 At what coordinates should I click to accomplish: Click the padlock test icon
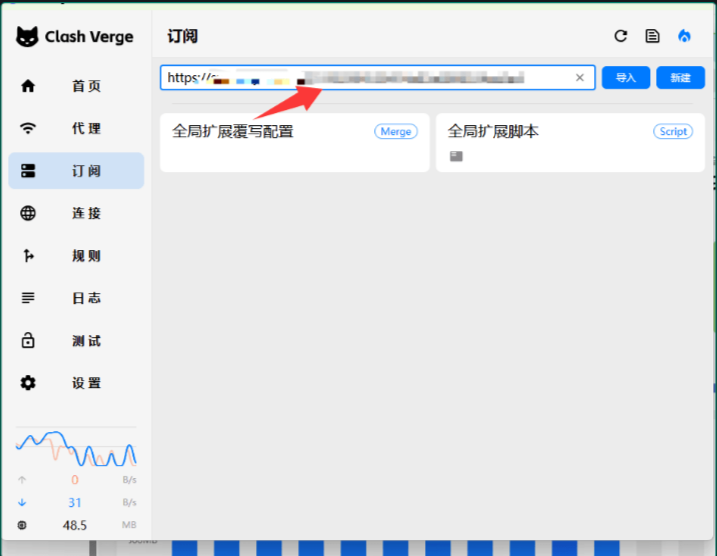28,341
